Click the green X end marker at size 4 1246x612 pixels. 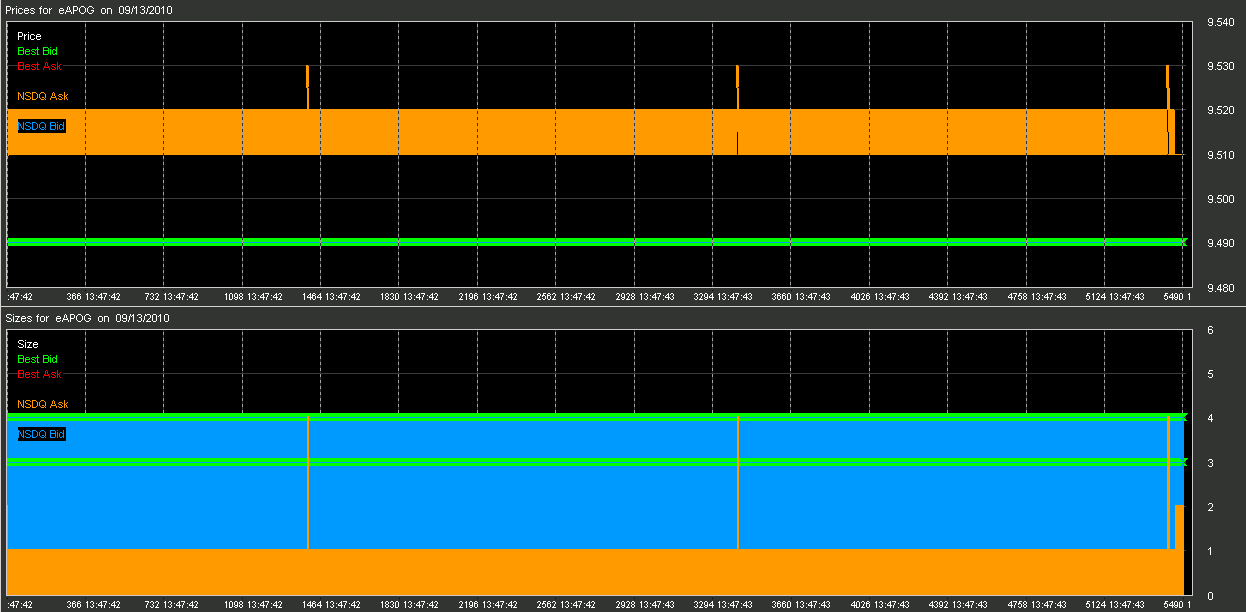click(1183, 417)
